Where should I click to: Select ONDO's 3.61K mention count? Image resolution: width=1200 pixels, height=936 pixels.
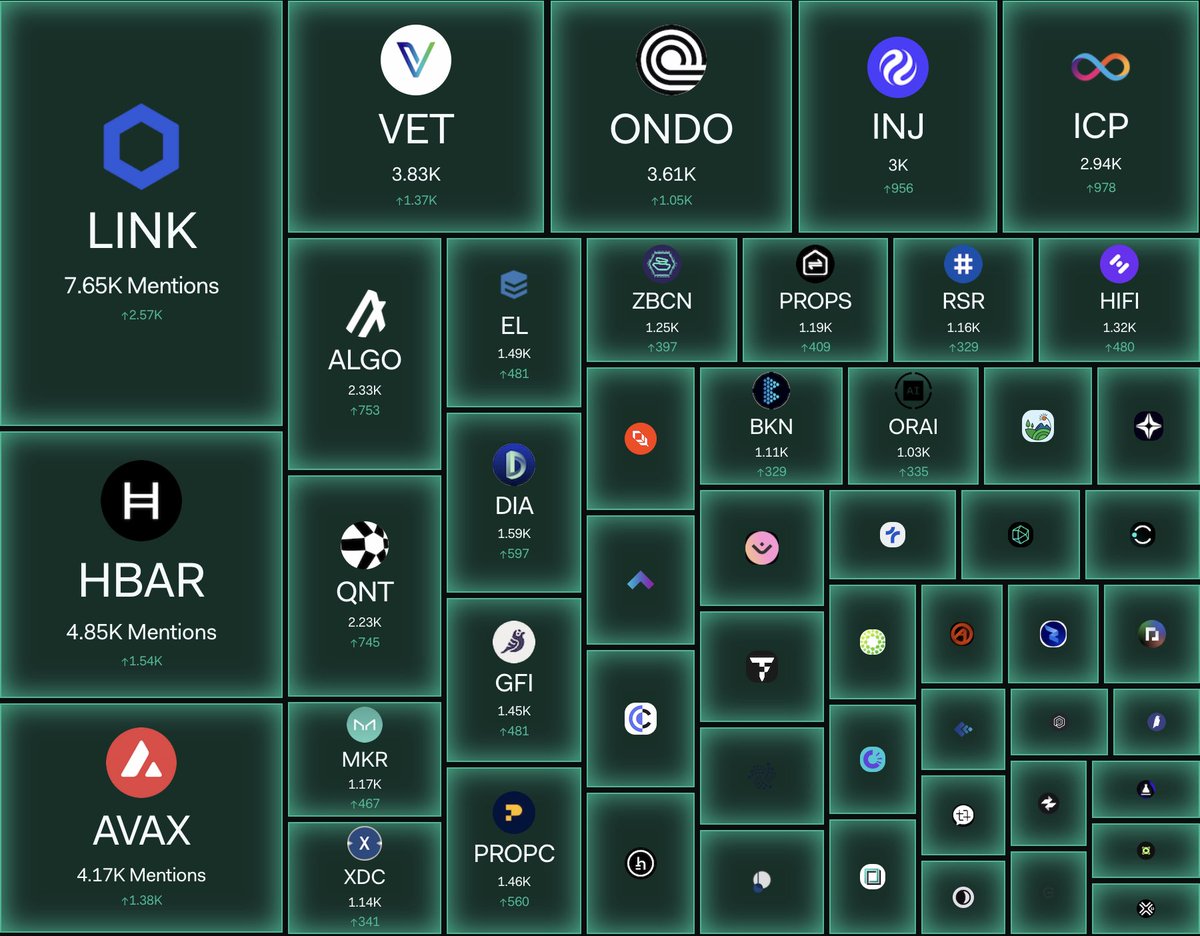click(671, 174)
